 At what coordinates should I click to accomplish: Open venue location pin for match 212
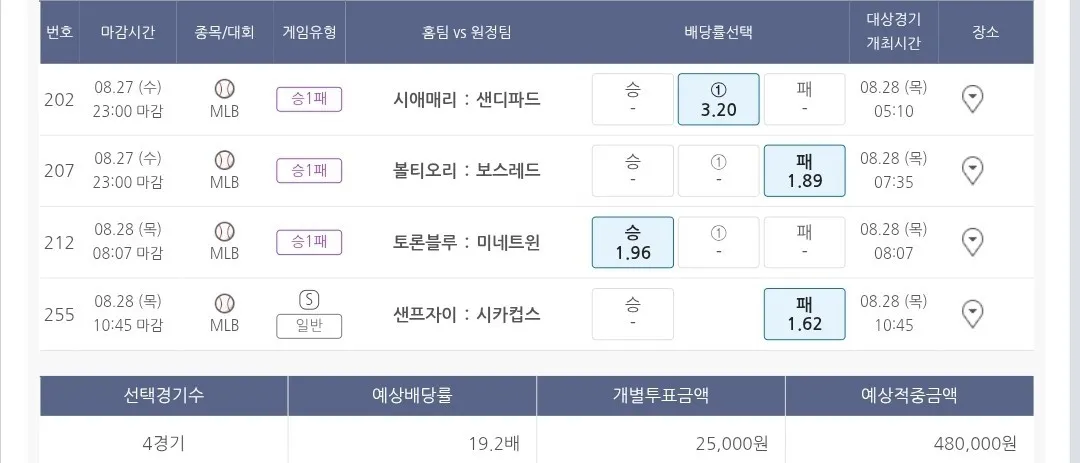pos(972,242)
